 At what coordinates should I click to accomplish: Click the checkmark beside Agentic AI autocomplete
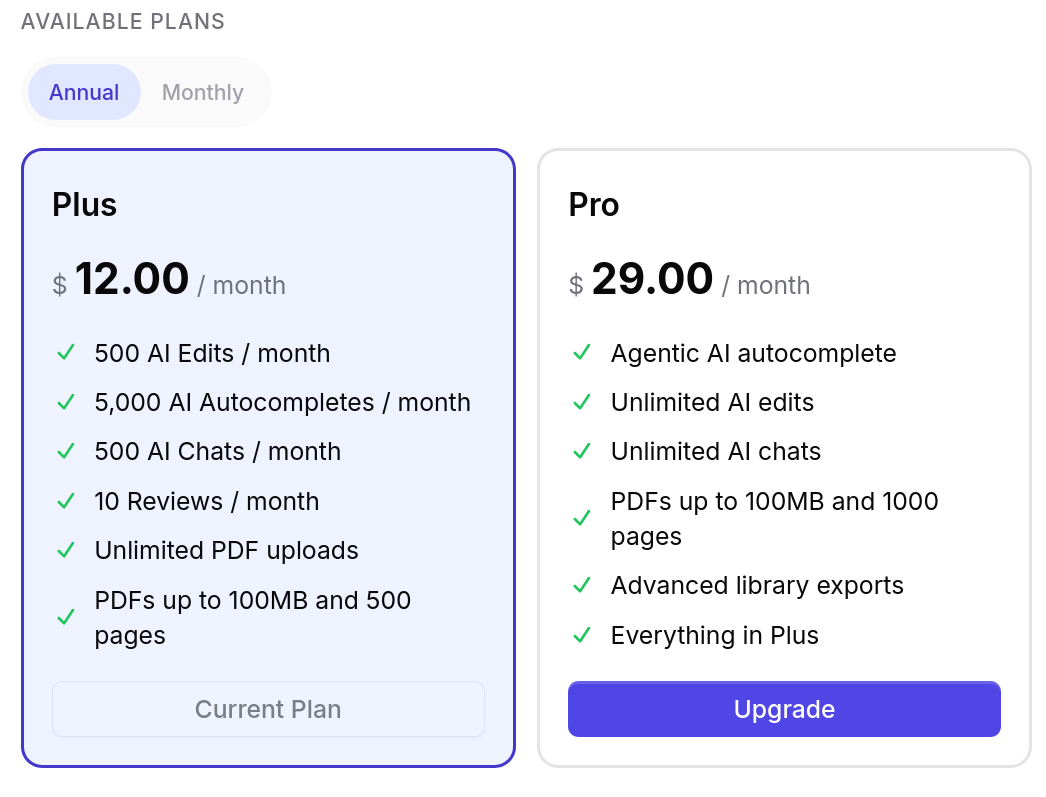click(582, 352)
